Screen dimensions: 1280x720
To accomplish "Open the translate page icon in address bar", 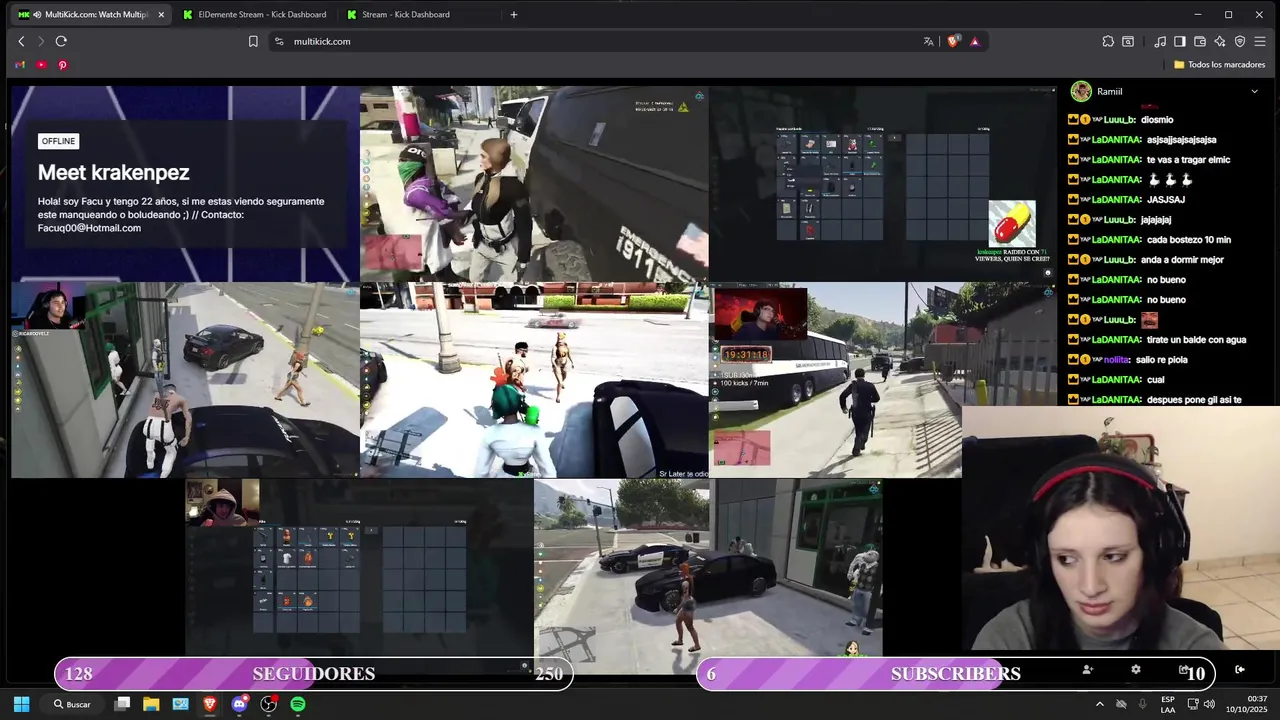I will 928,41.
